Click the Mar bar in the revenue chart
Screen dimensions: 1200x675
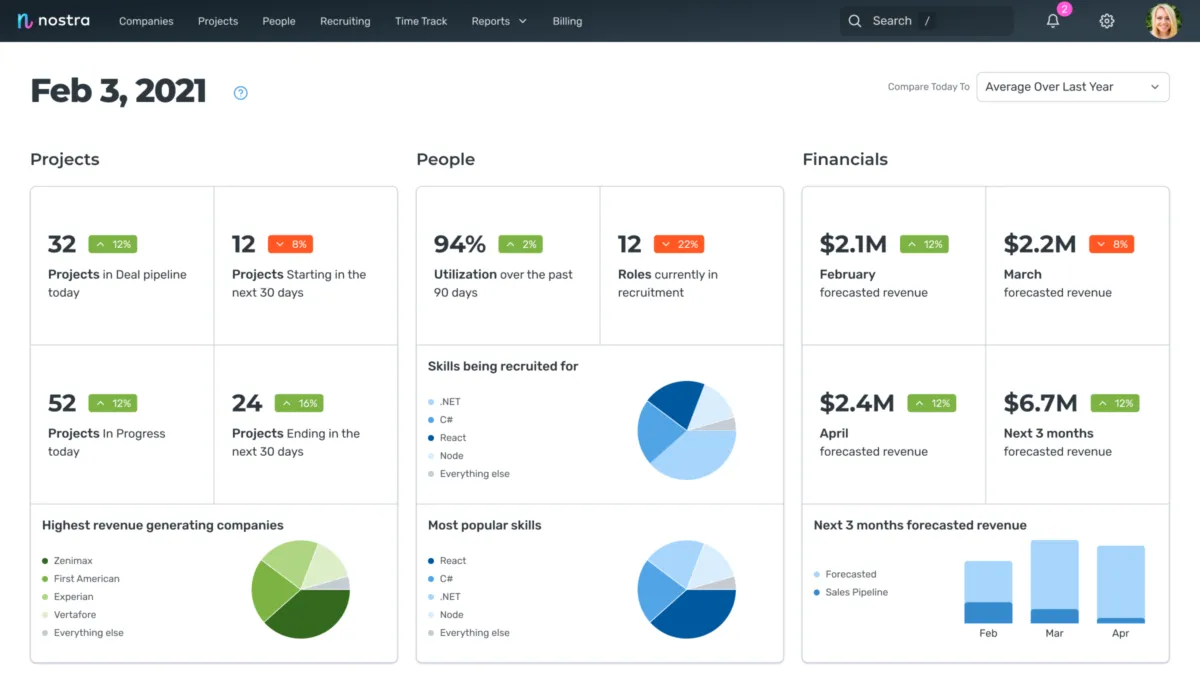tap(1054, 582)
